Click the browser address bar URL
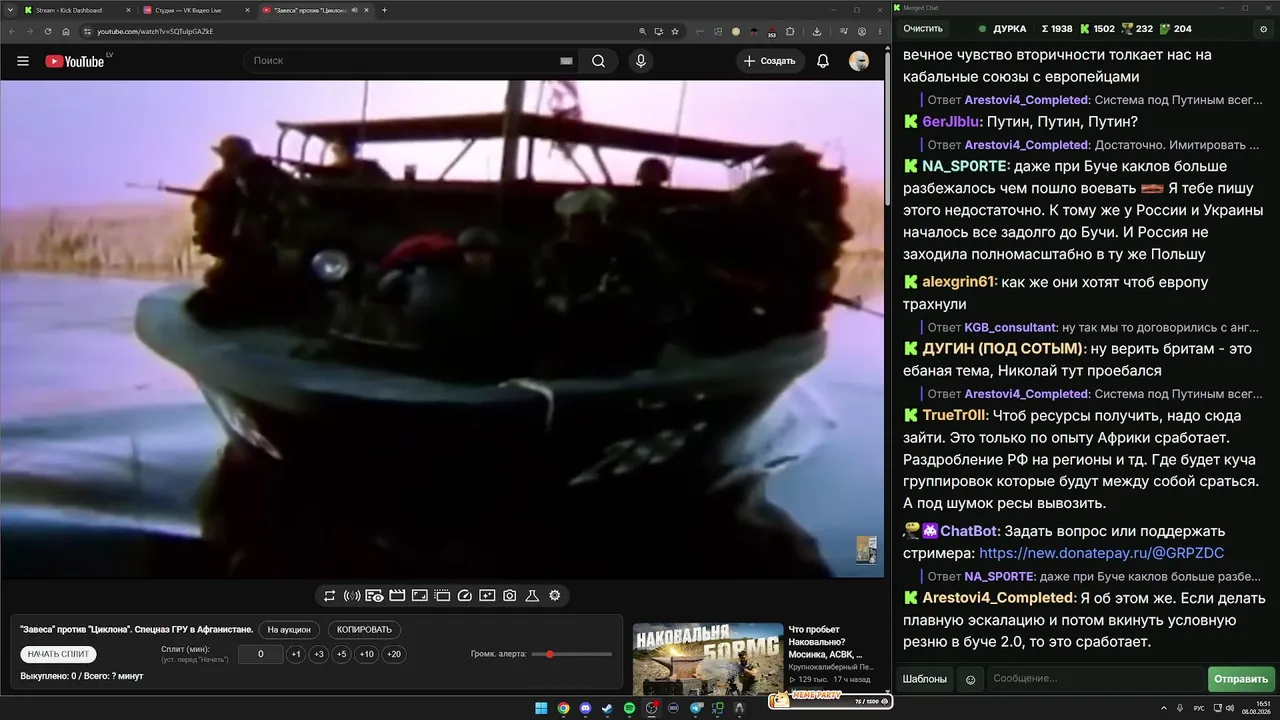This screenshot has width=1280, height=720. coord(155,31)
